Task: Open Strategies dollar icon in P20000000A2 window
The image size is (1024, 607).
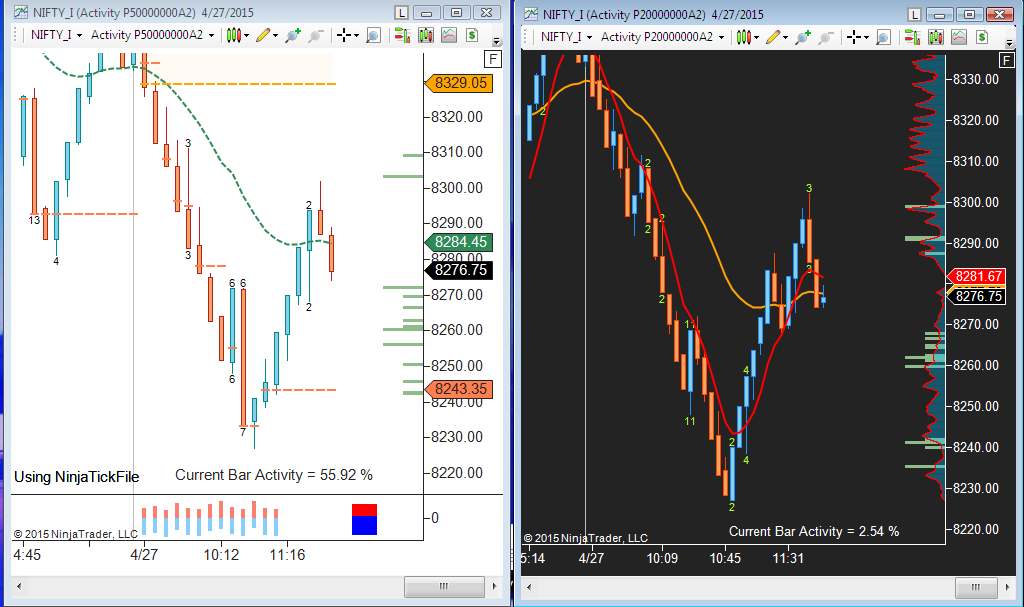Action: [x=982, y=37]
